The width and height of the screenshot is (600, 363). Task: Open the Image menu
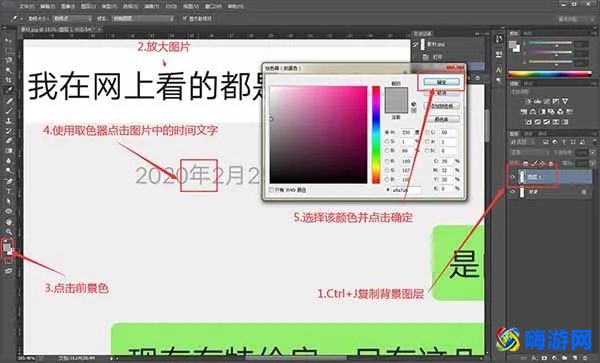click(68, 7)
